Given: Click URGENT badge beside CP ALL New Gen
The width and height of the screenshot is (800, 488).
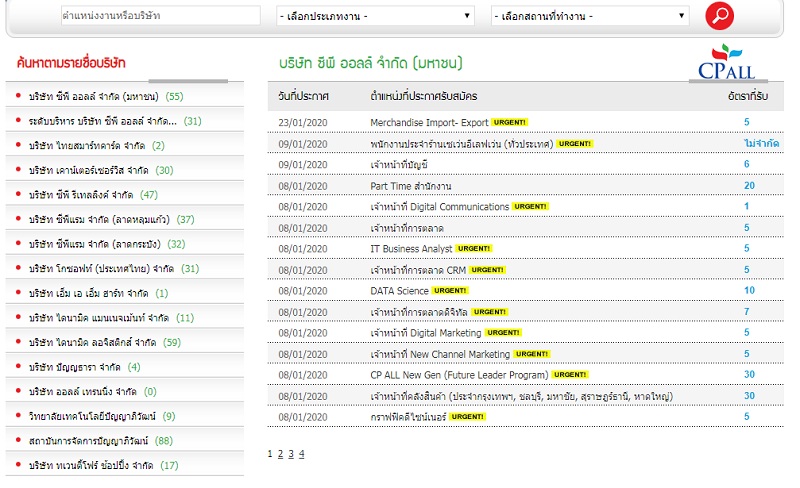Looking at the screenshot, I should pos(570,374).
